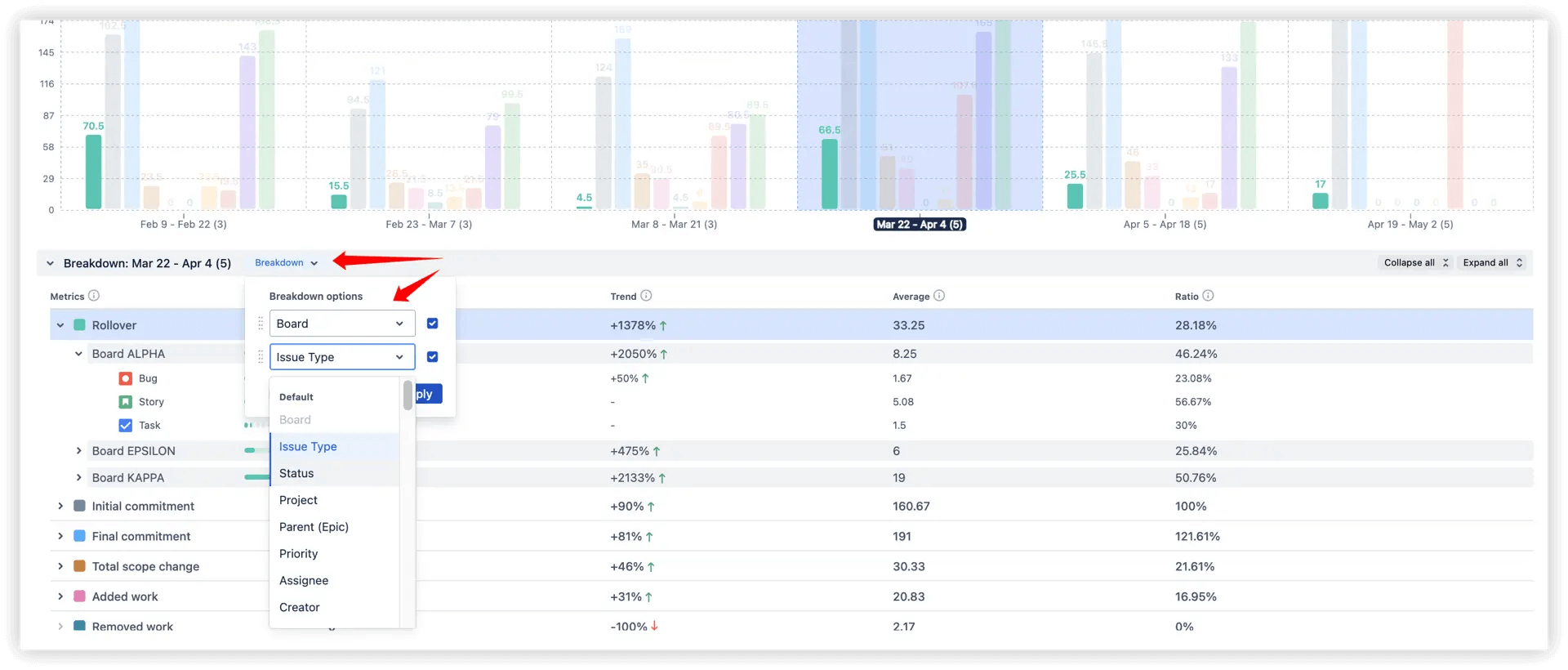The width and height of the screenshot is (1568, 670).
Task: Open the Board breakdown dropdown
Action: 342,324
